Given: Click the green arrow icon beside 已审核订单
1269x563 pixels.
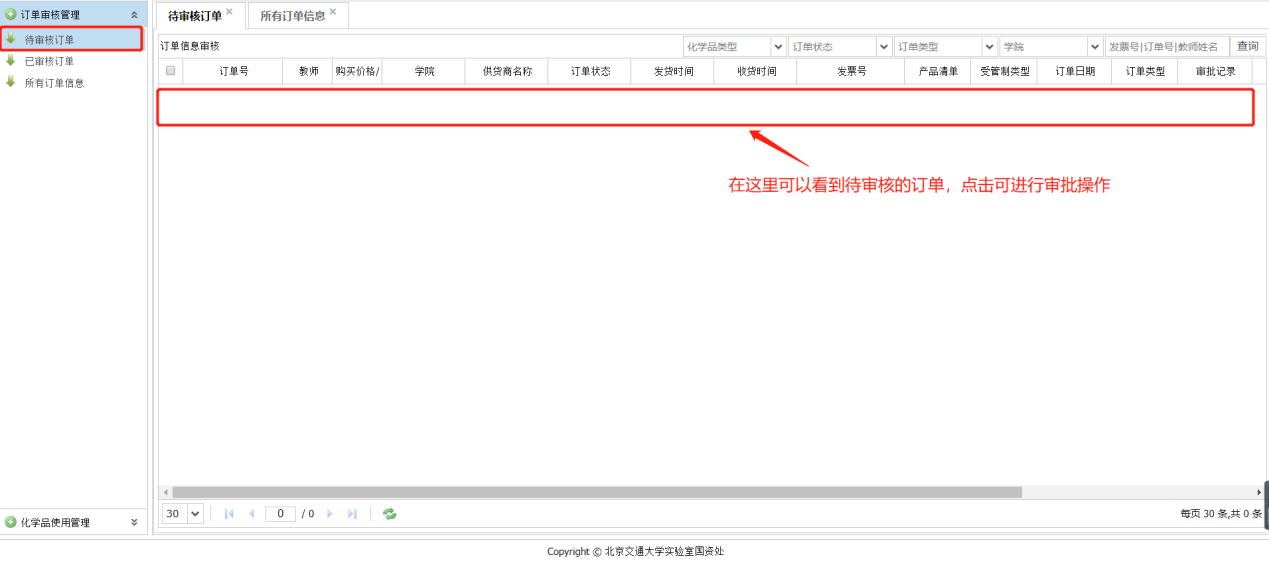Looking at the screenshot, I should [11, 61].
